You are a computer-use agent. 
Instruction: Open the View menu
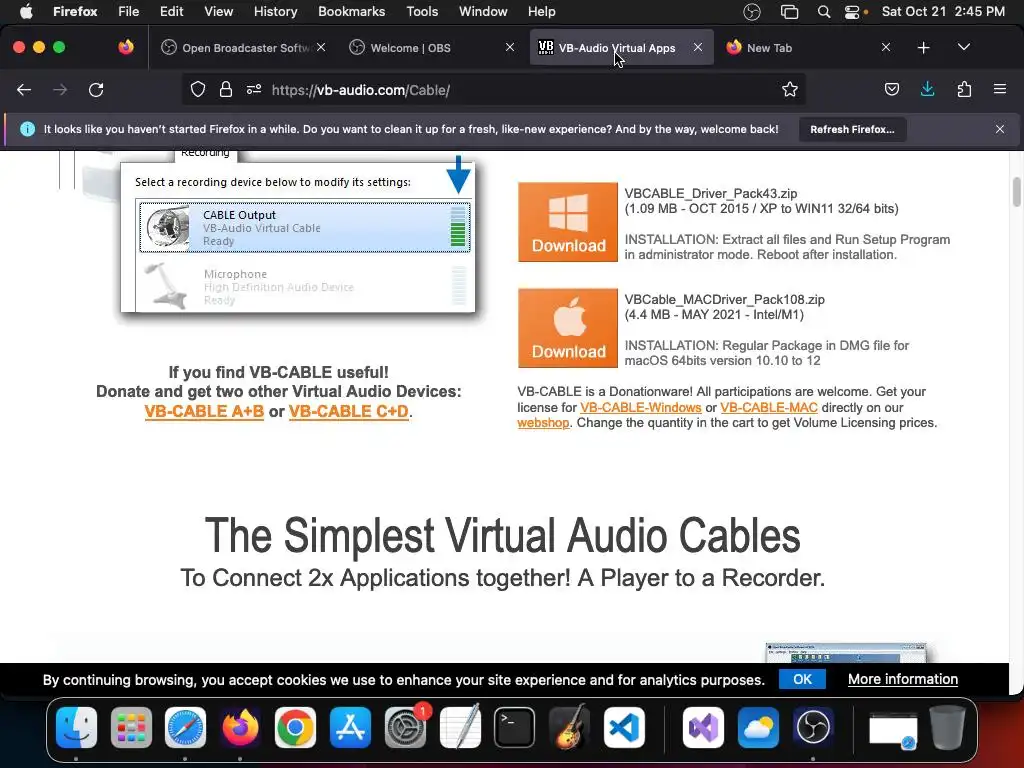[x=218, y=12]
